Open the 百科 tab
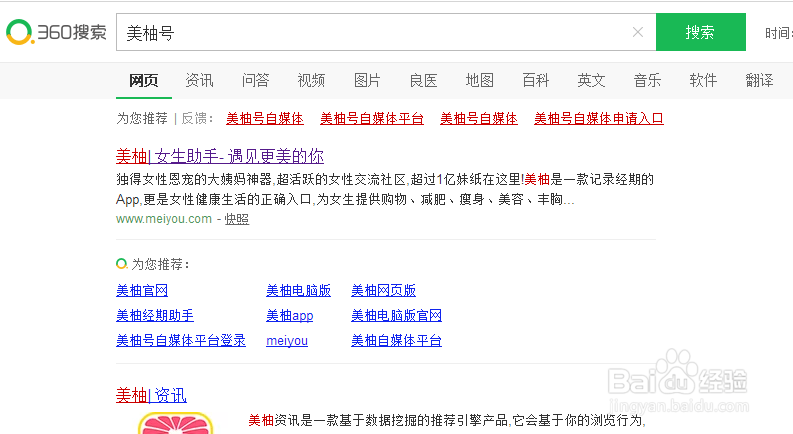 536,80
